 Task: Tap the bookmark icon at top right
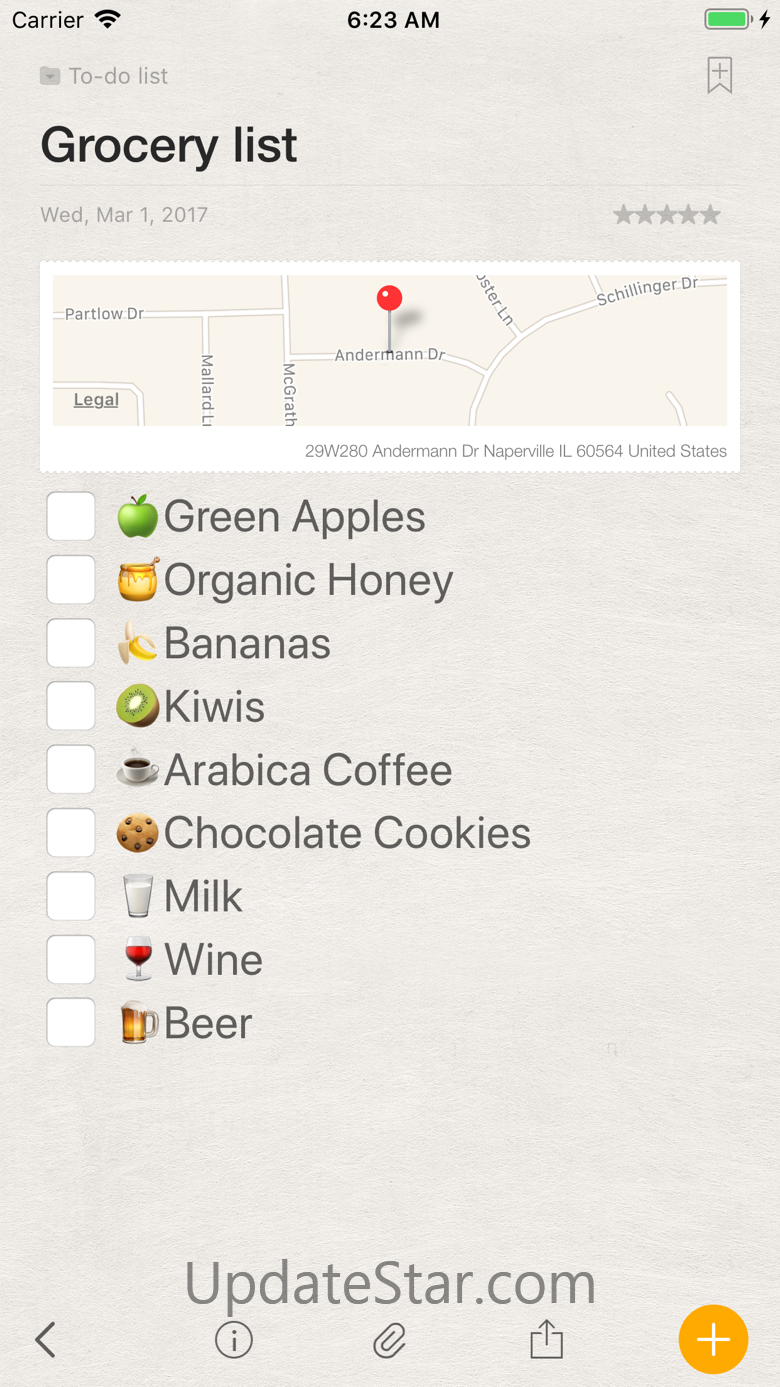tap(719, 75)
